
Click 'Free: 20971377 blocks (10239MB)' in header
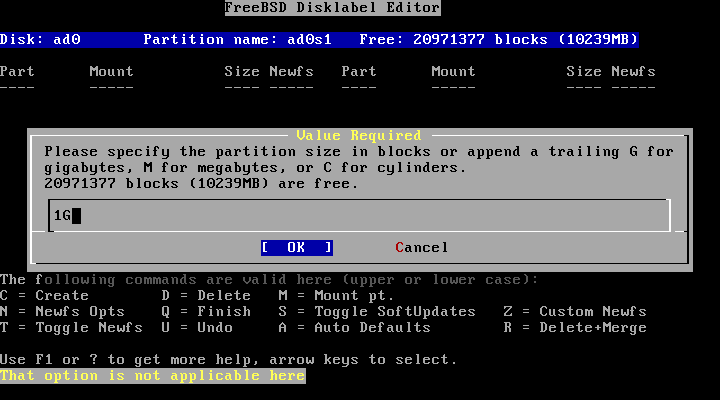click(x=499, y=39)
